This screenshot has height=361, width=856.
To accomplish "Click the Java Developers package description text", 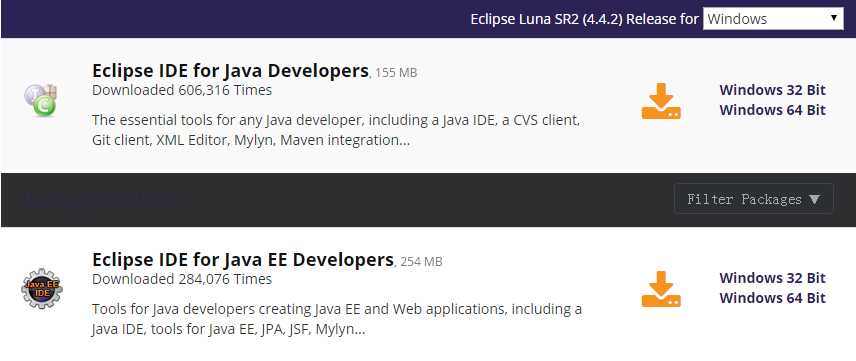I will pyautogui.click(x=336, y=130).
